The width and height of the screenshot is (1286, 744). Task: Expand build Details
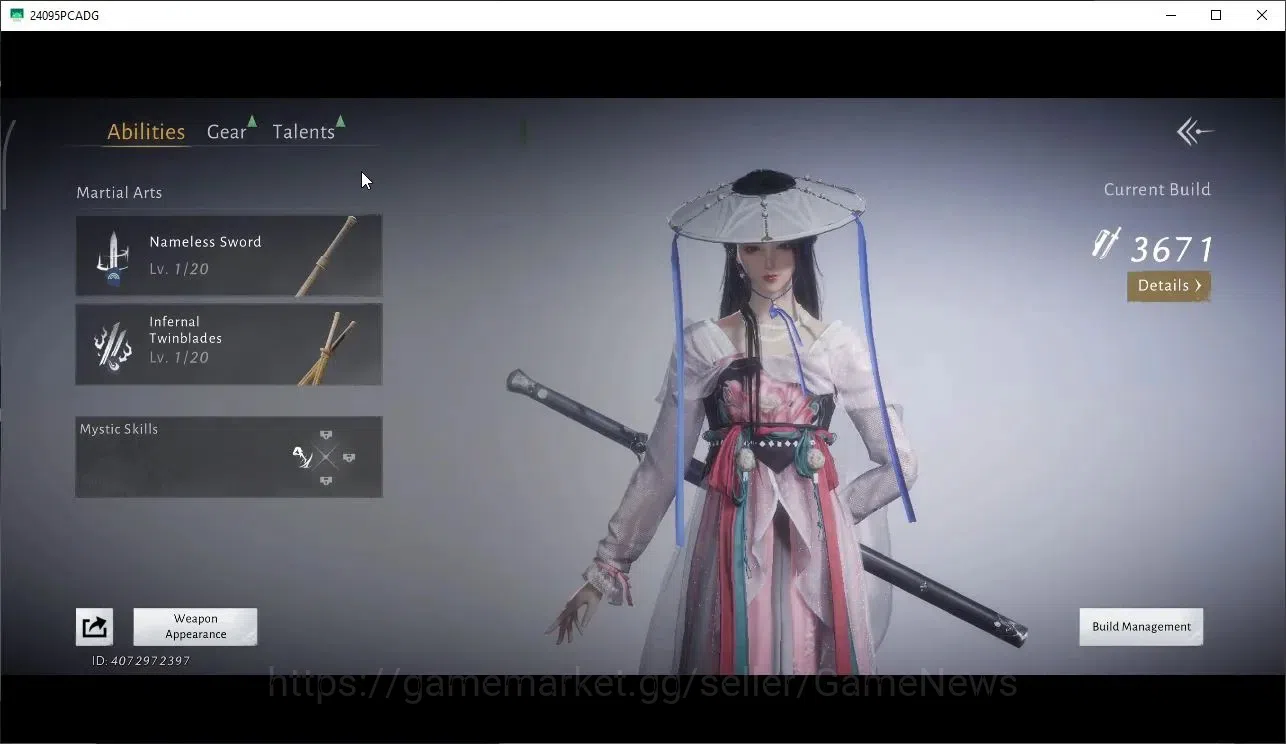[x=1169, y=286]
